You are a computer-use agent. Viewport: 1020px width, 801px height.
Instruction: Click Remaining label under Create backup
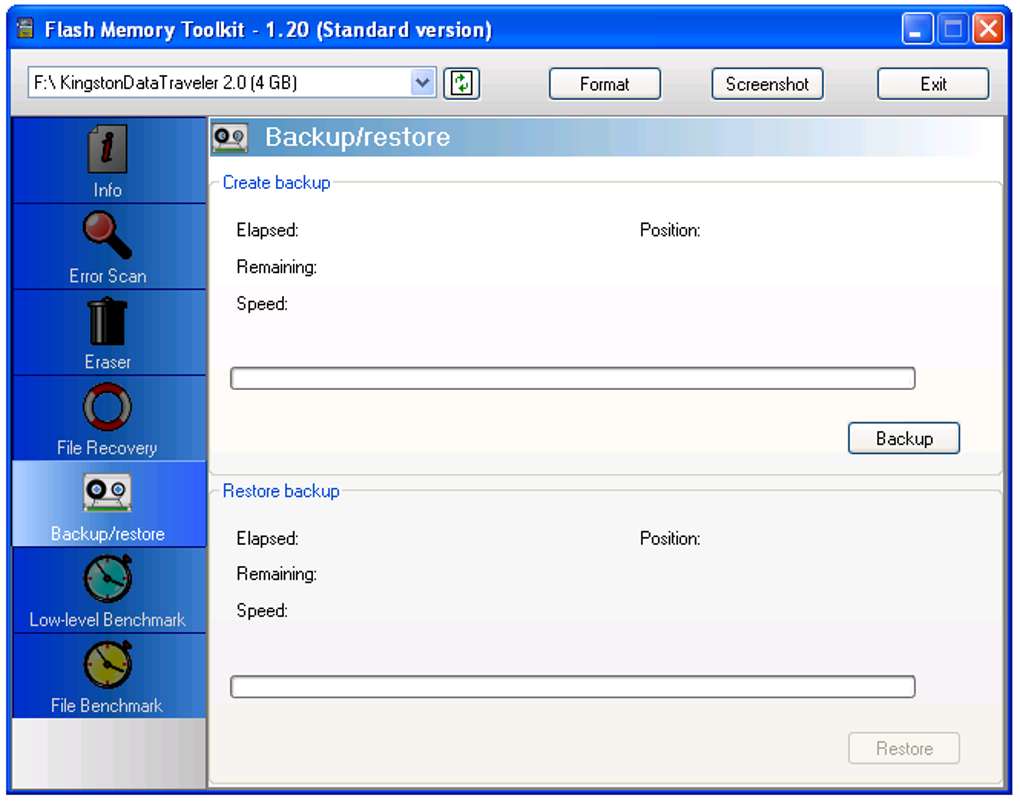(276, 267)
